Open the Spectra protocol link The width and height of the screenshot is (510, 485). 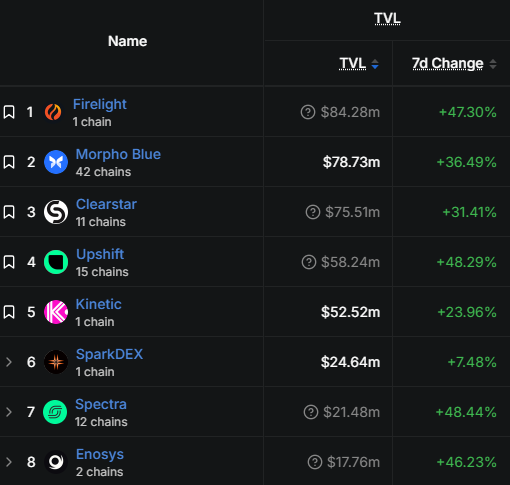(101, 404)
